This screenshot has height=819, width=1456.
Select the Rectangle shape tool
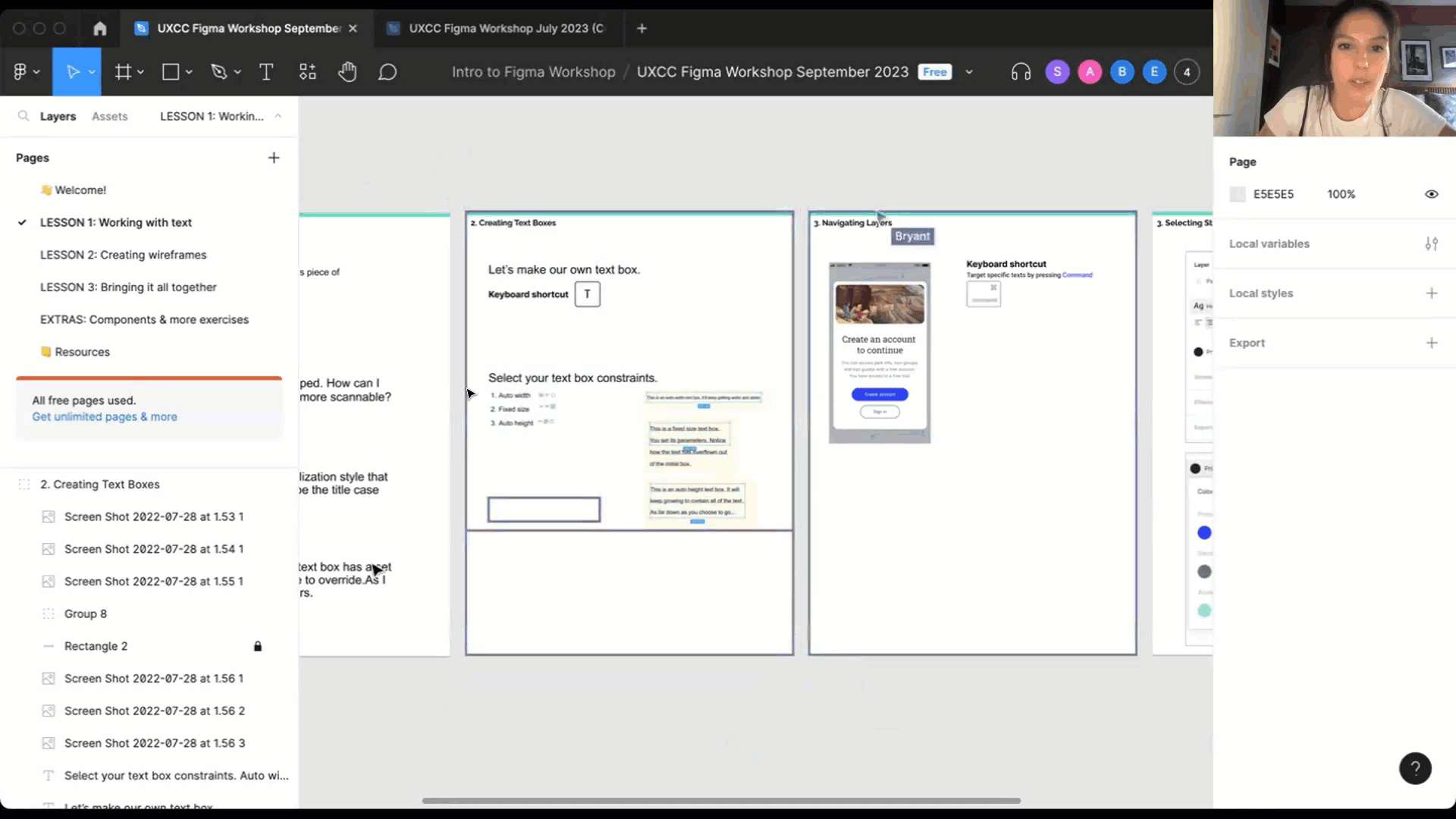[171, 71]
